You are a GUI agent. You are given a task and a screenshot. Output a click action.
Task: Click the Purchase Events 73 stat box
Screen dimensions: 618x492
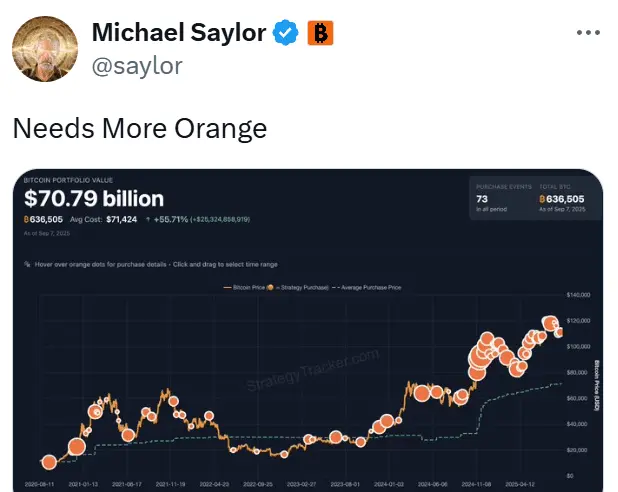pyautogui.click(x=503, y=198)
